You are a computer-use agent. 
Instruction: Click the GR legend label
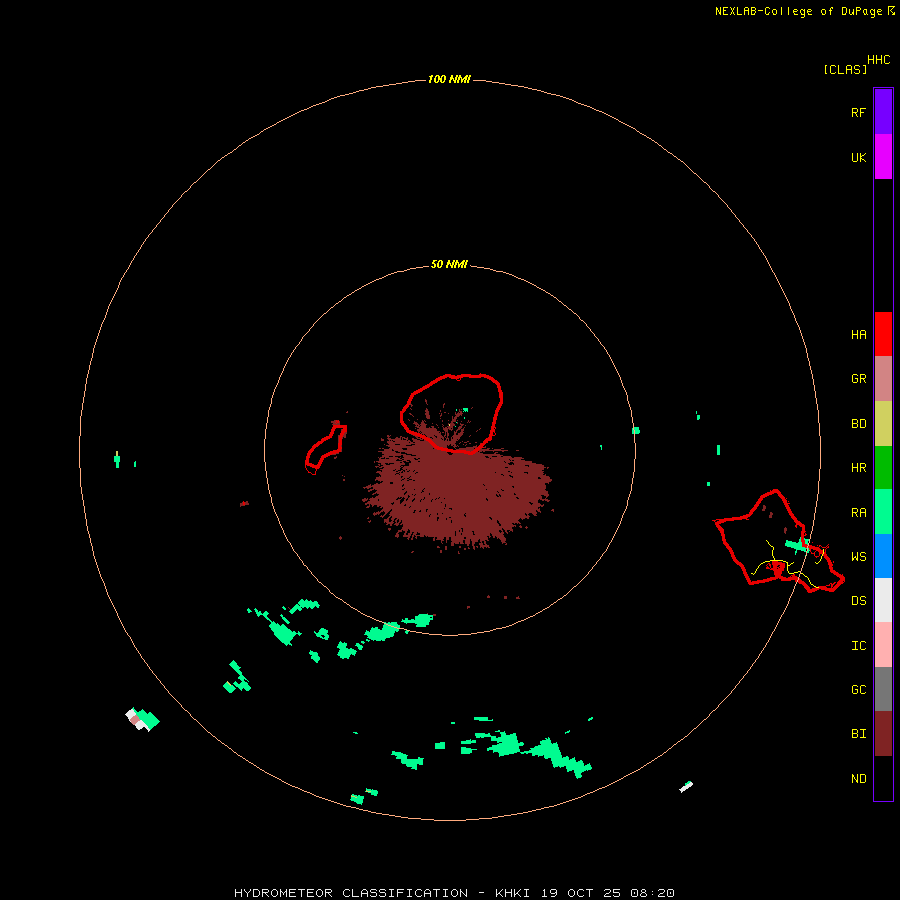pos(858,379)
